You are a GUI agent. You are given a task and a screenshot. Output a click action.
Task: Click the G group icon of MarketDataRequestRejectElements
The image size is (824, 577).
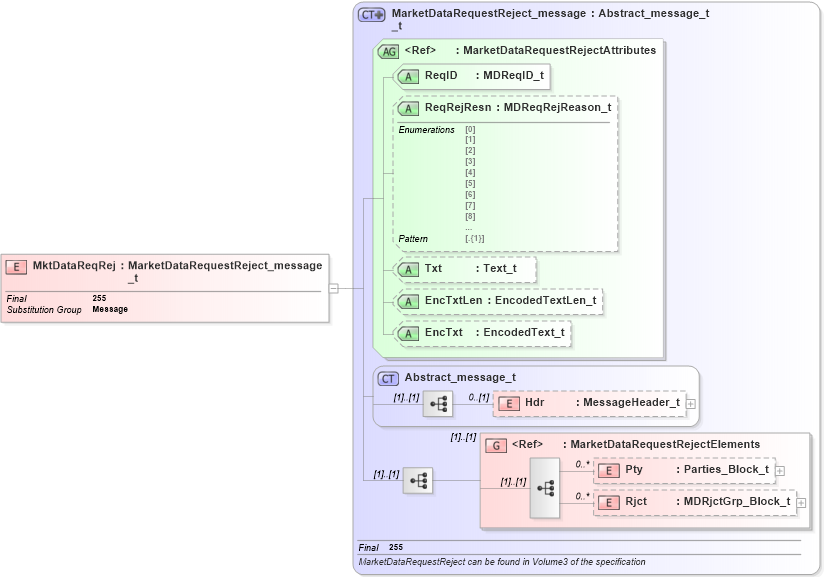(496, 445)
